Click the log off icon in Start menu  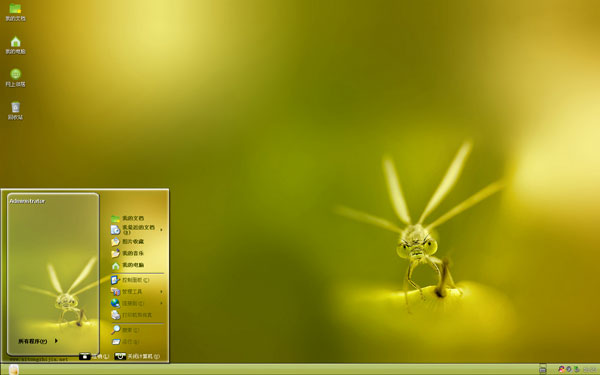[85, 356]
